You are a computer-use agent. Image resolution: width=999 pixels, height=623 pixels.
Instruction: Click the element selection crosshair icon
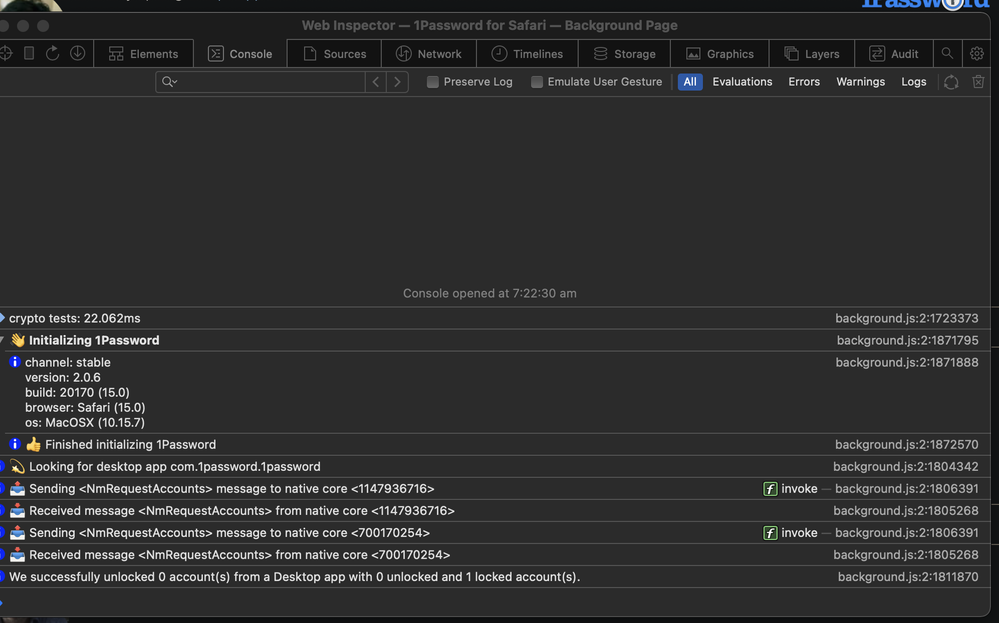coord(6,54)
